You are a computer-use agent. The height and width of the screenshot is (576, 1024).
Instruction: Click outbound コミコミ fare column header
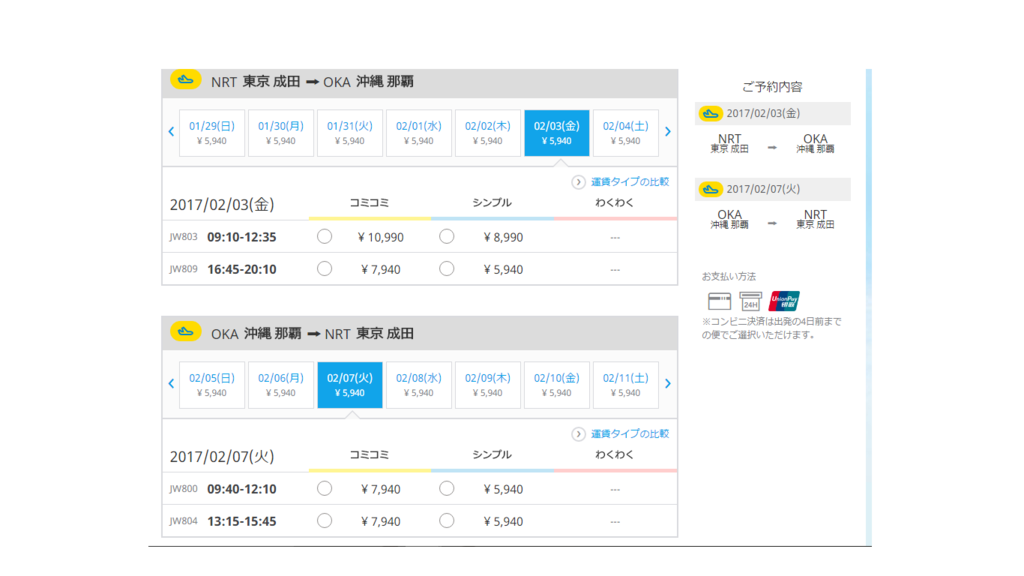click(x=370, y=203)
